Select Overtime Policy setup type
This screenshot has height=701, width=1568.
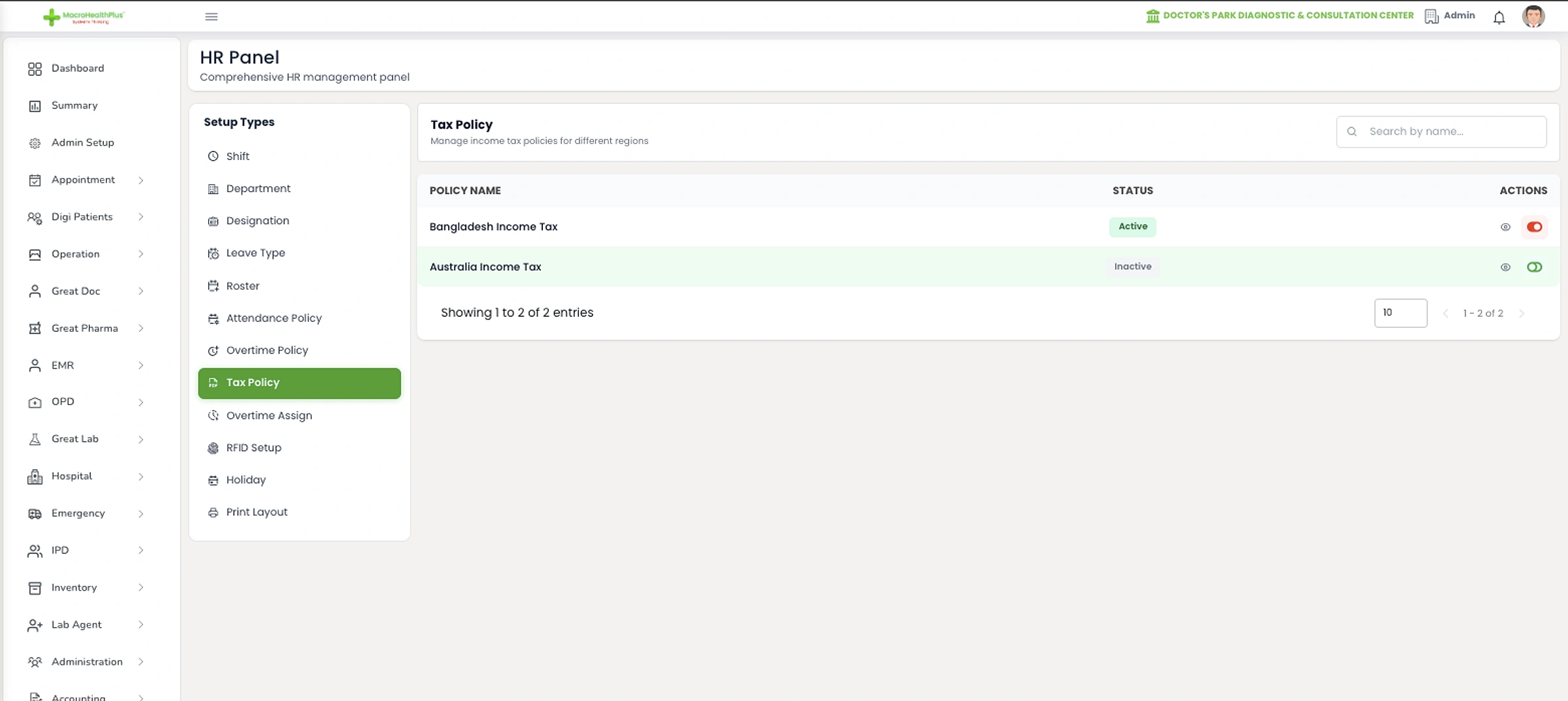click(299, 350)
